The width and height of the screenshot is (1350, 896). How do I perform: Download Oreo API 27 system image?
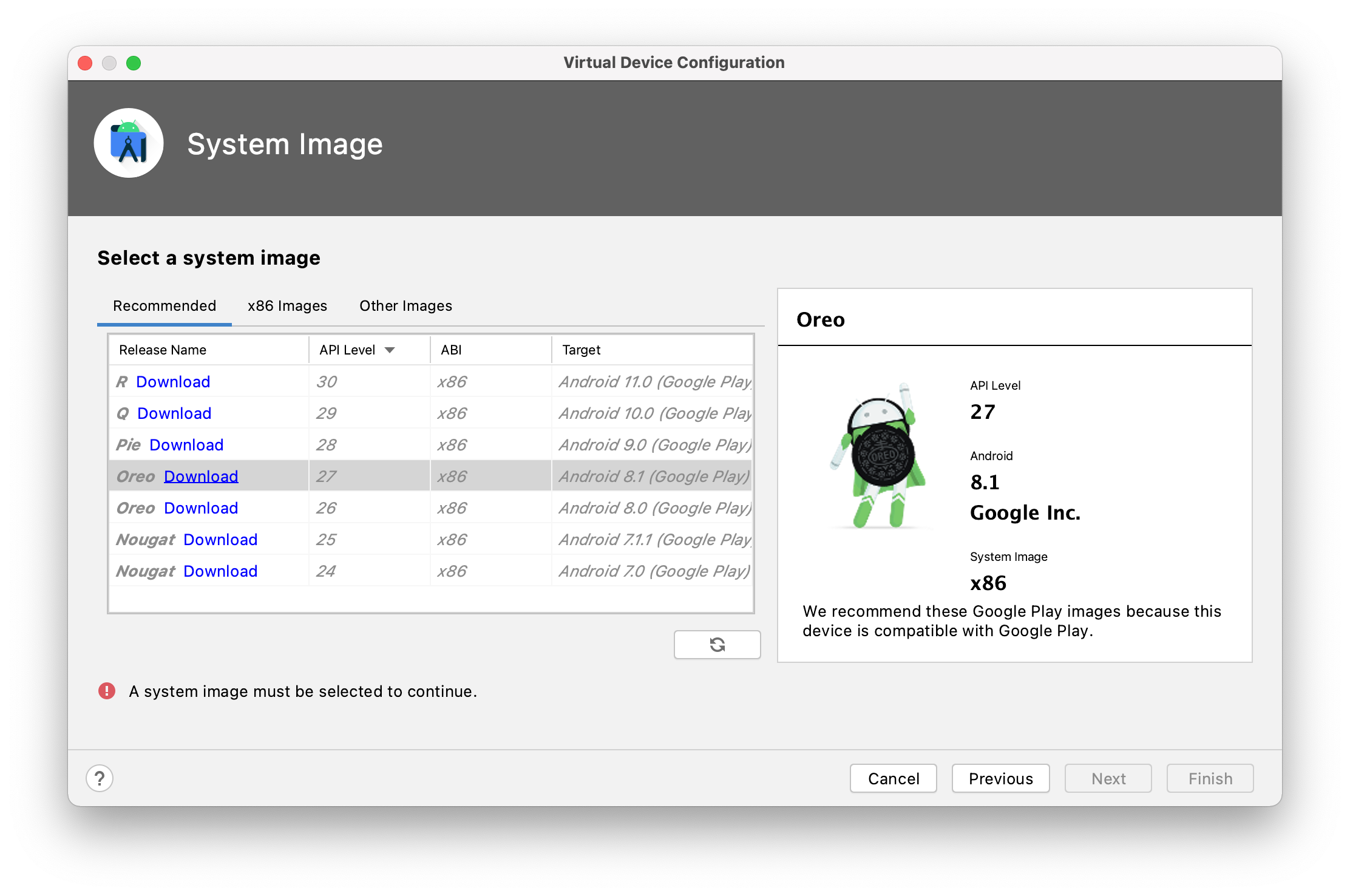coord(201,477)
